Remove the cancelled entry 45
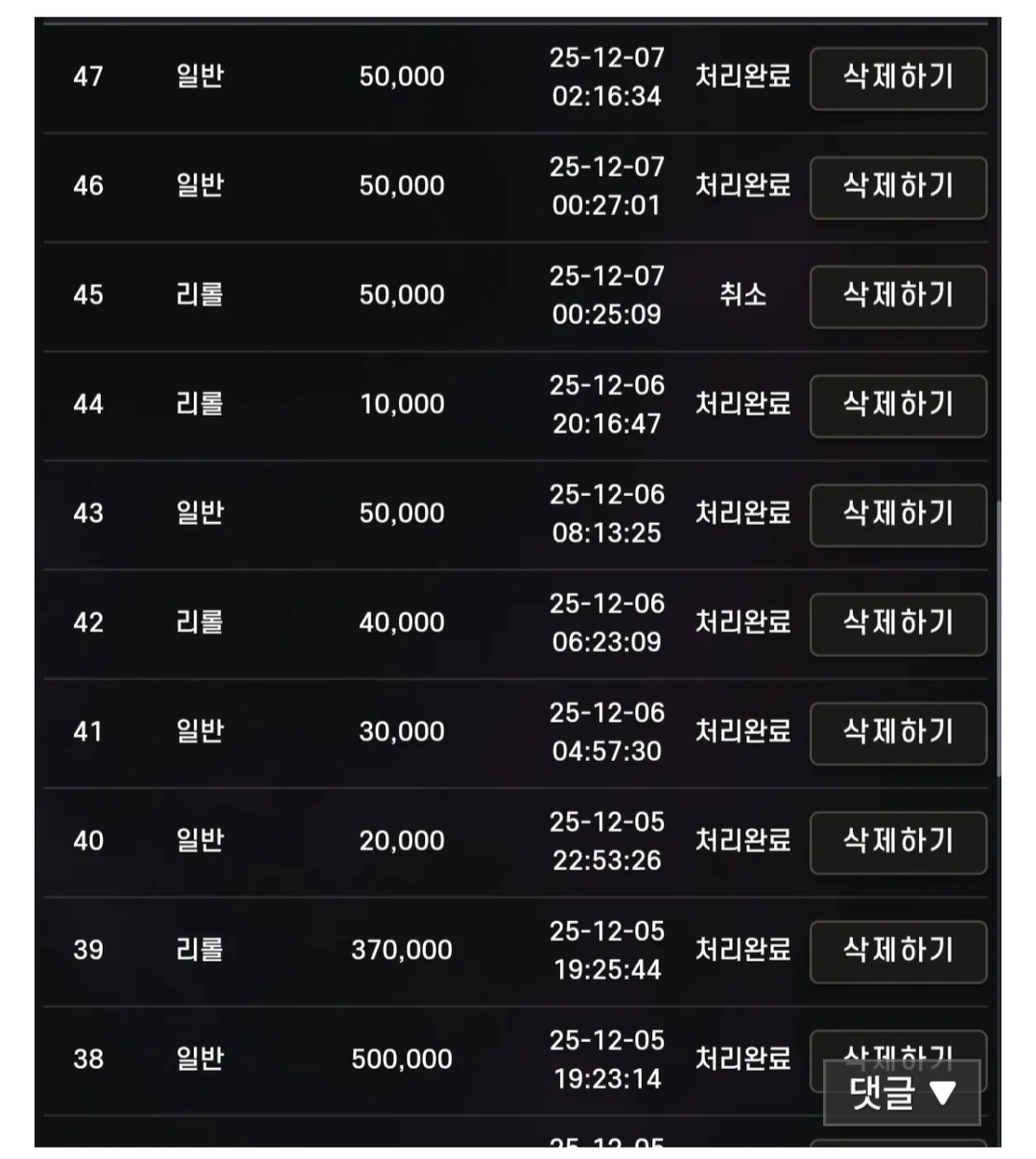 pos(898,296)
